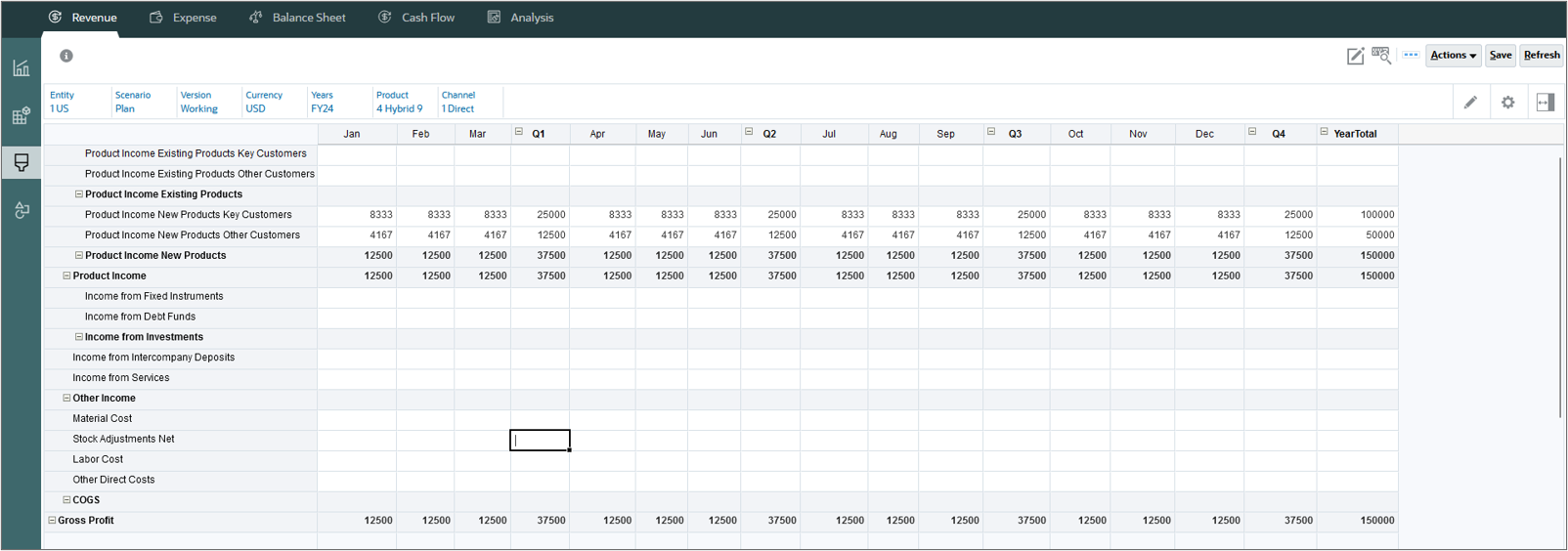
Task: Open the grid with cube sidebar icon
Action: [x=21, y=115]
